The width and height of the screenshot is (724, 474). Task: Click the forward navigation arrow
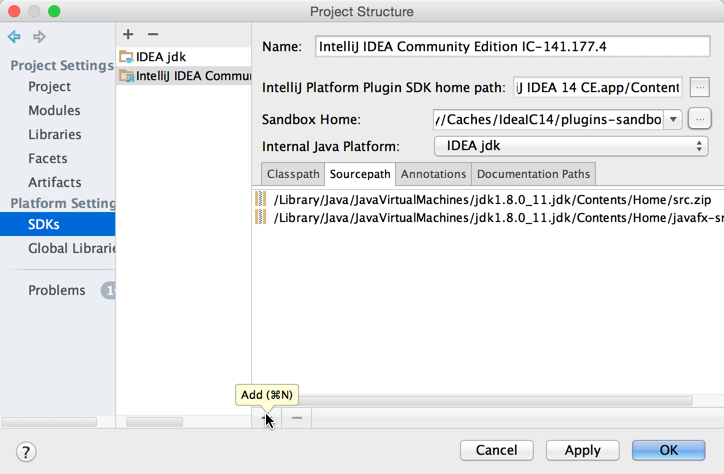click(x=40, y=37)
